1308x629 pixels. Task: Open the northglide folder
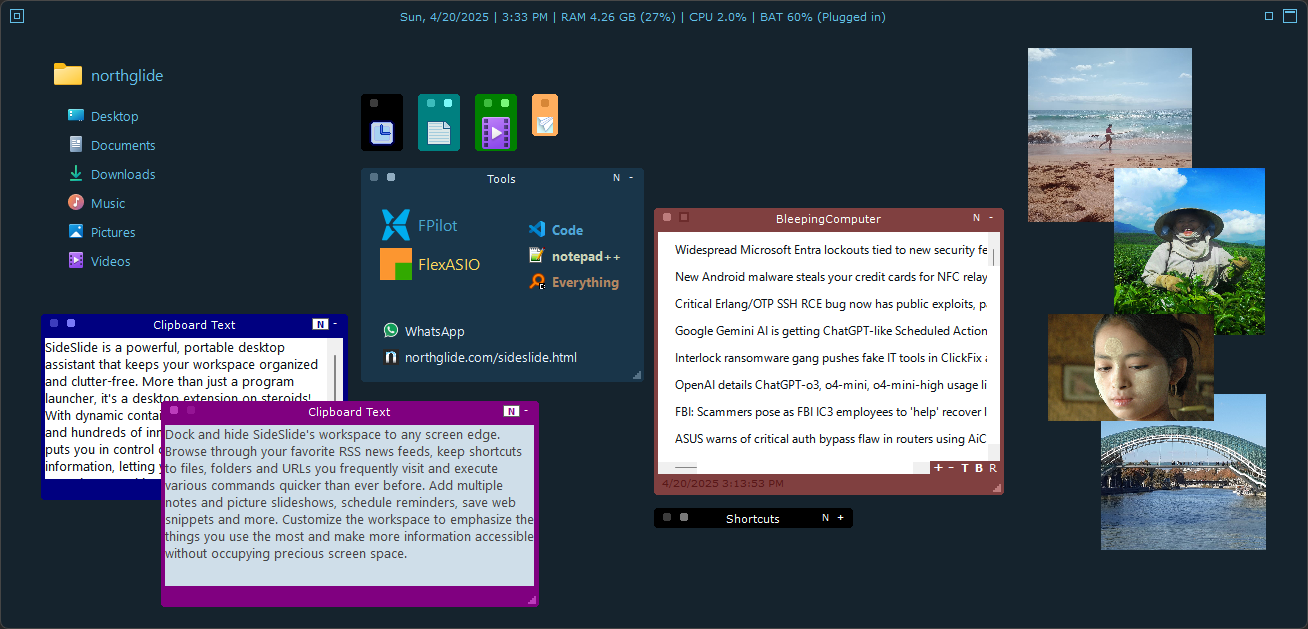[x=109, y=75]
